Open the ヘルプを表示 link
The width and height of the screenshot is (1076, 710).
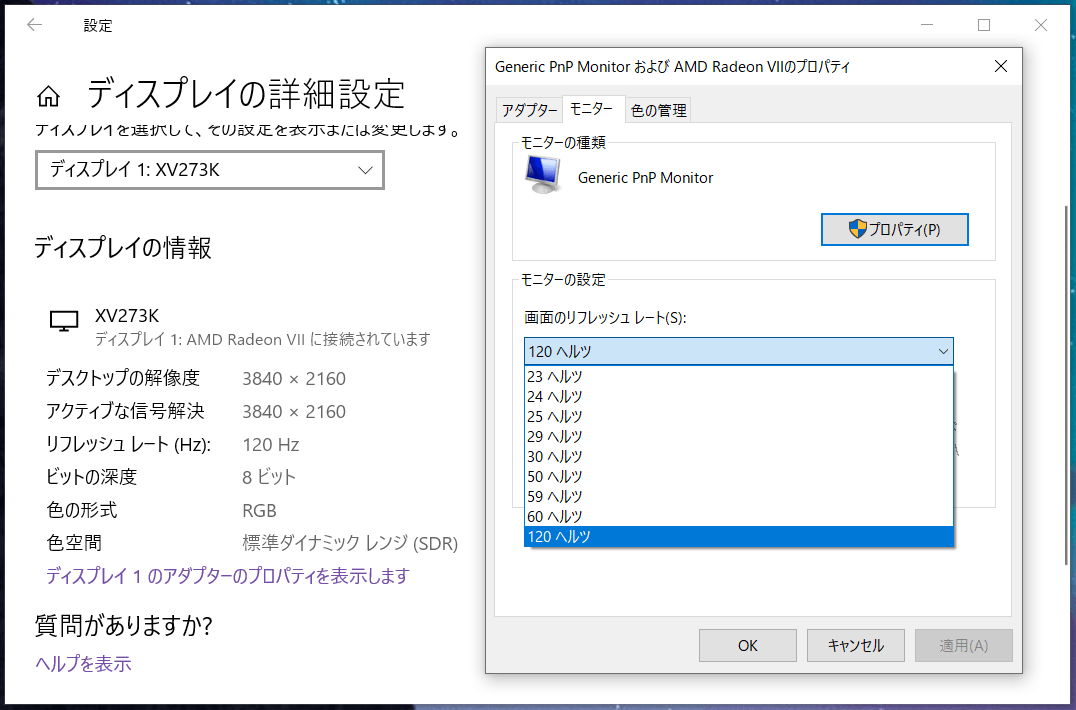[83, 663]
